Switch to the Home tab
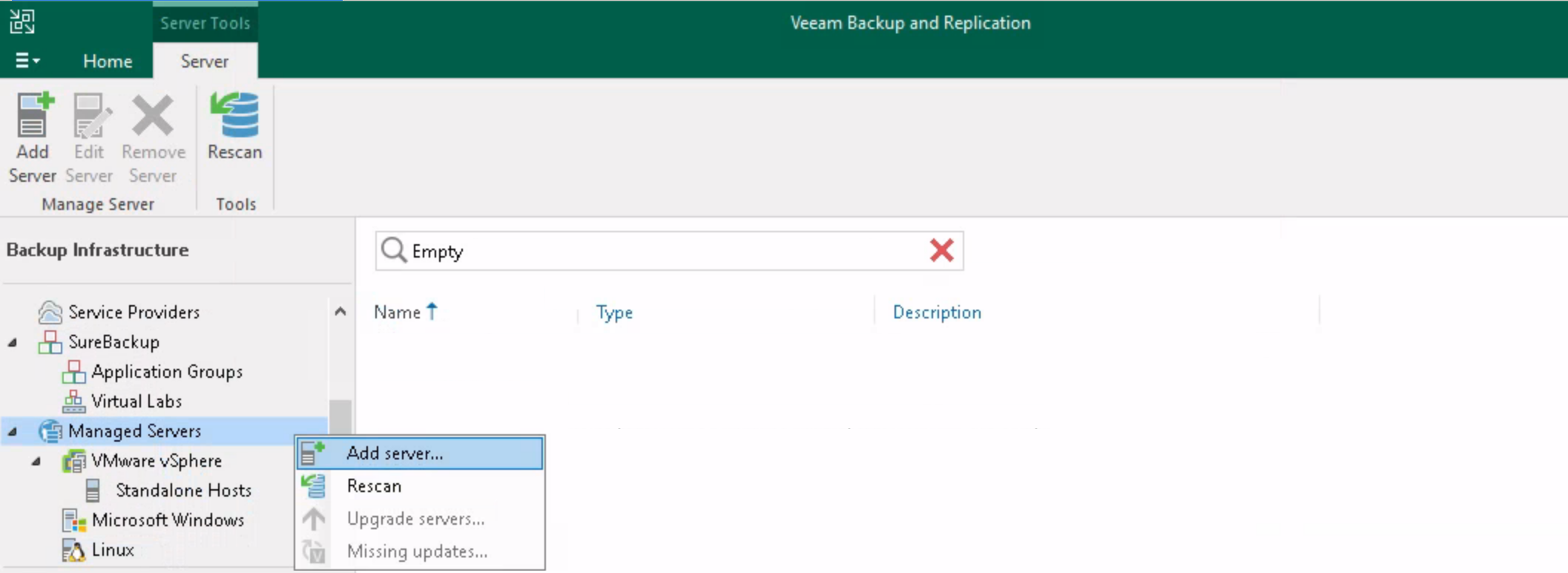The height and width of the screenshot is (573, 1568). 108,61
